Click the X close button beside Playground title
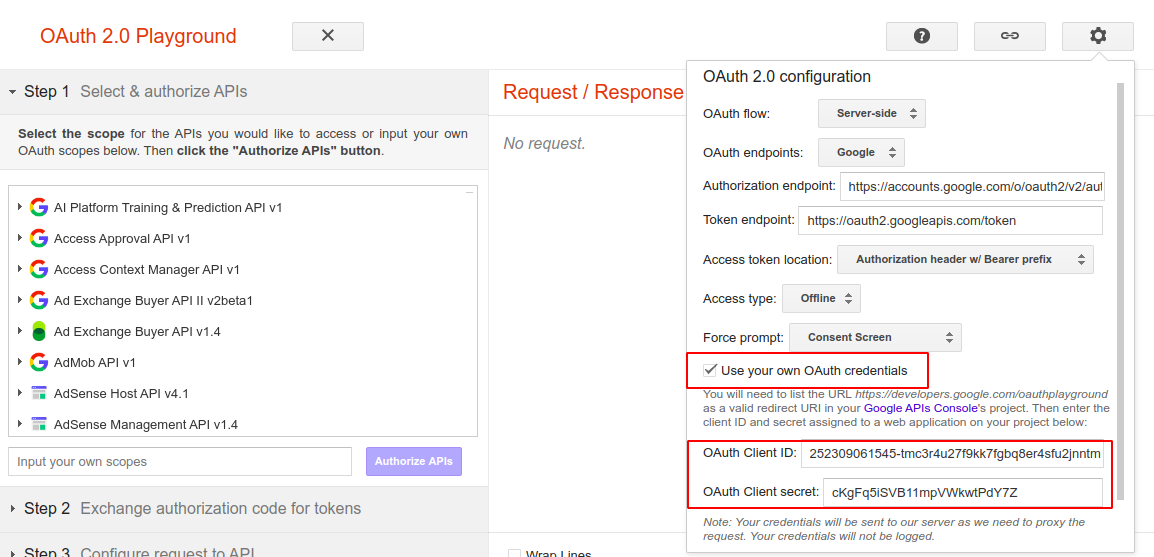The width and height of the screenshot is (1154, 557). pyautogui.click(x=328, y=36)
